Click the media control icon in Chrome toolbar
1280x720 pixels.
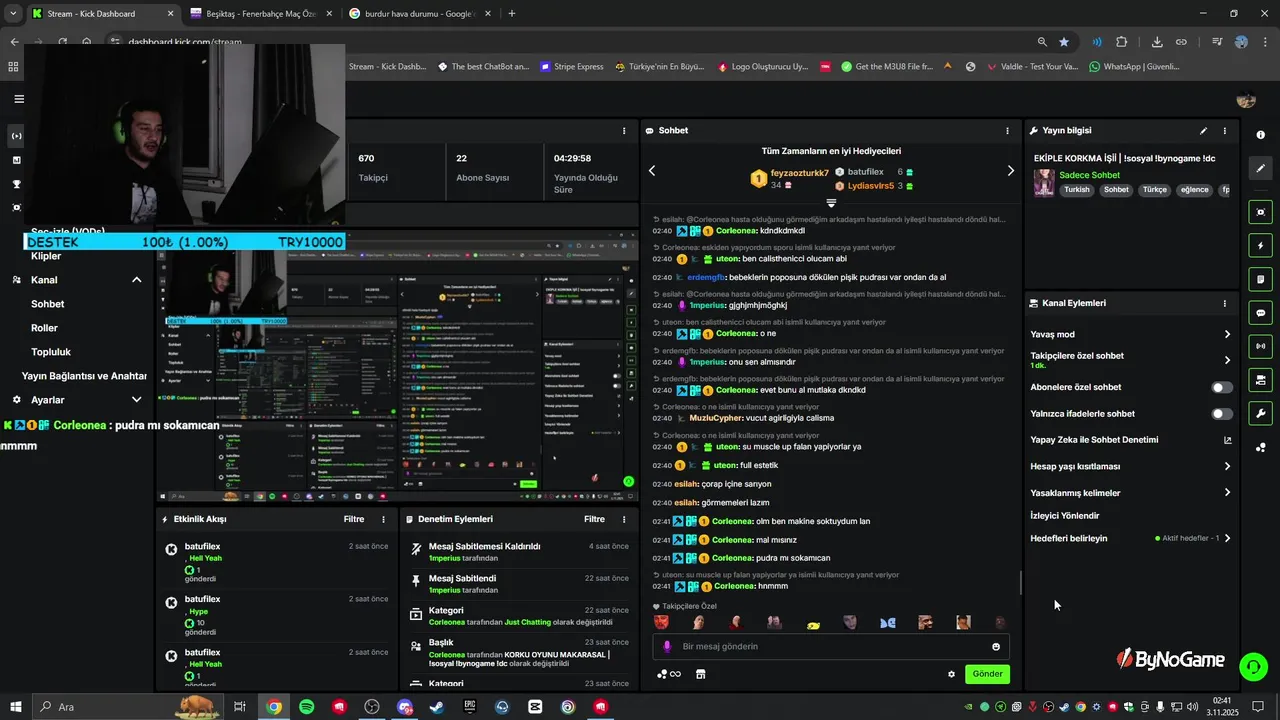[1217, 42]
